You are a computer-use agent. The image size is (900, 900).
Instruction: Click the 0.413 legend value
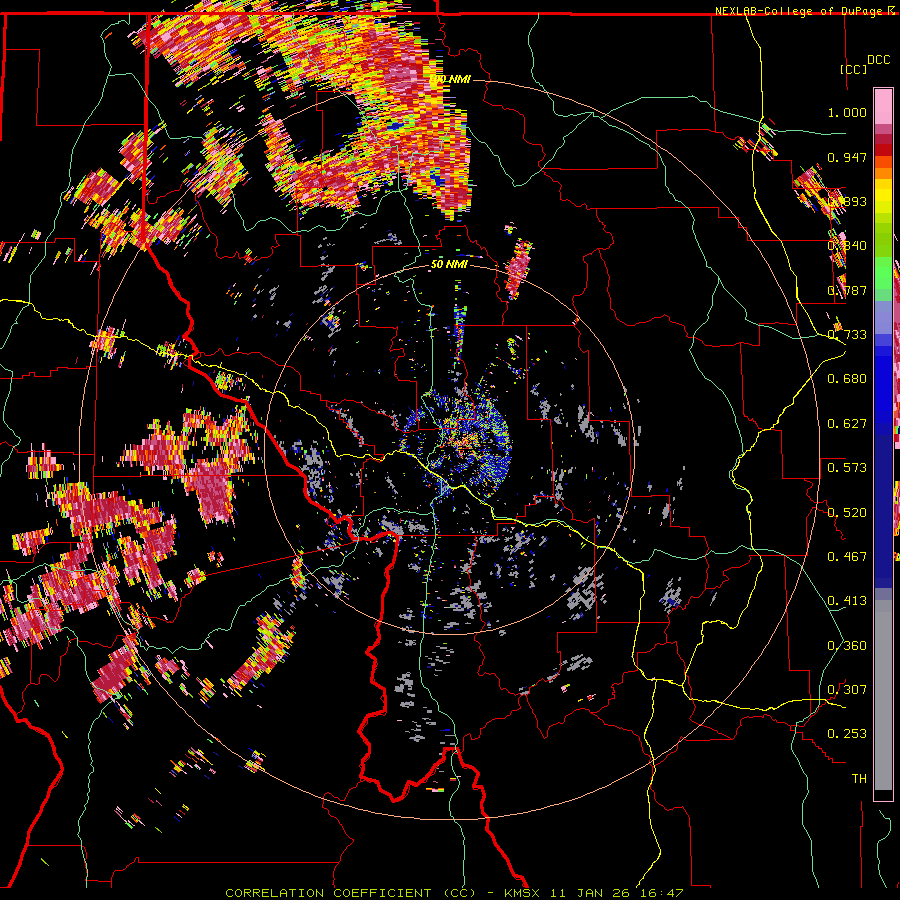point(847,601)
